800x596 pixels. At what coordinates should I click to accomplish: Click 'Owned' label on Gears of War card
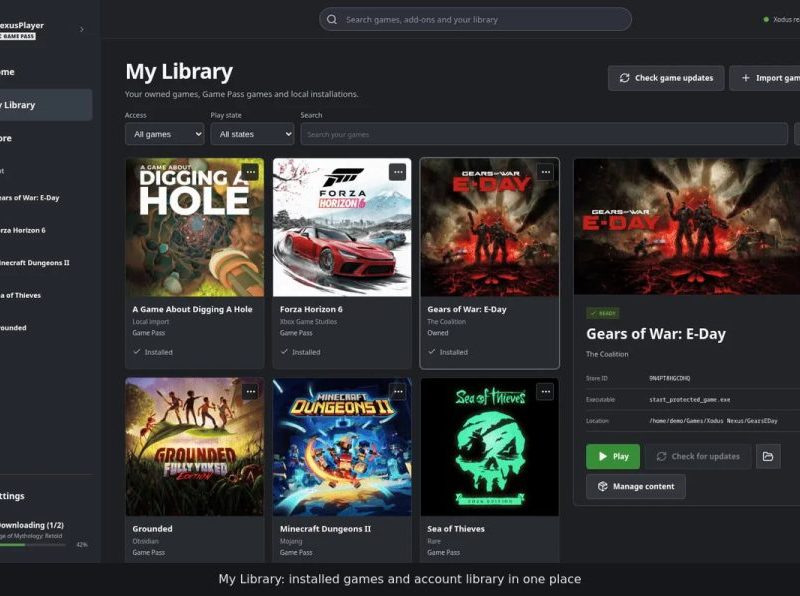(438, 333)
